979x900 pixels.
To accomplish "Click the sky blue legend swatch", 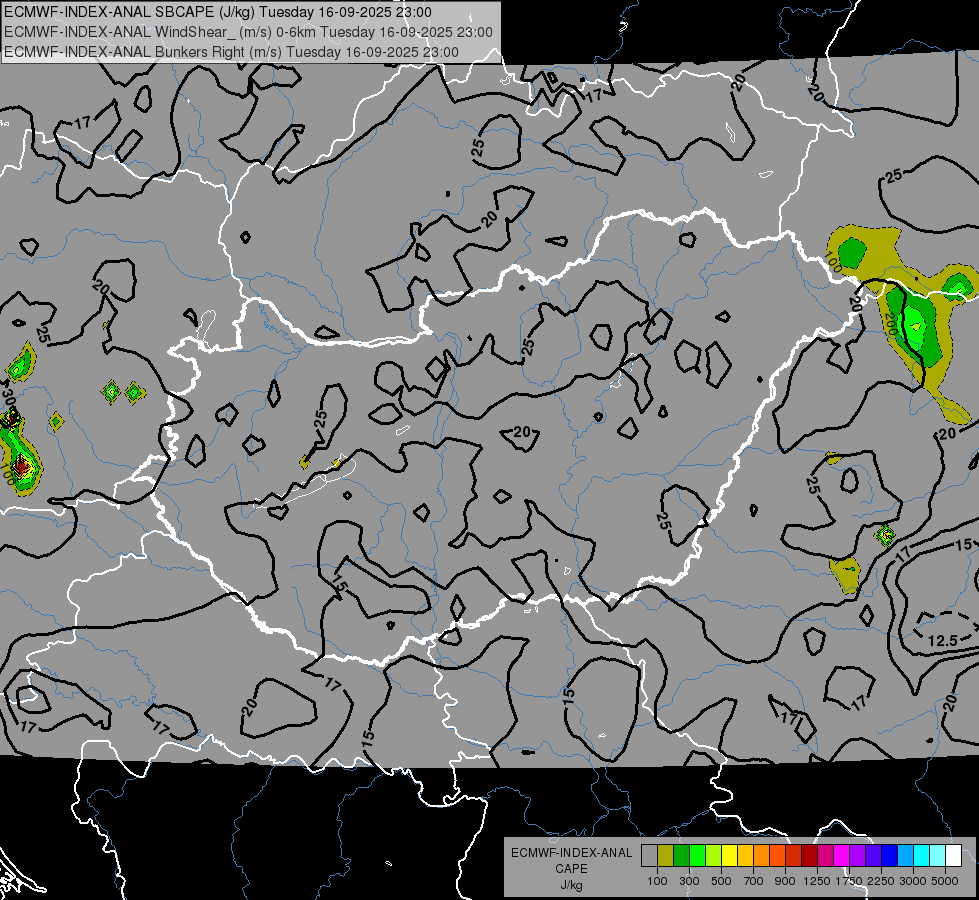I will (905, 856).
